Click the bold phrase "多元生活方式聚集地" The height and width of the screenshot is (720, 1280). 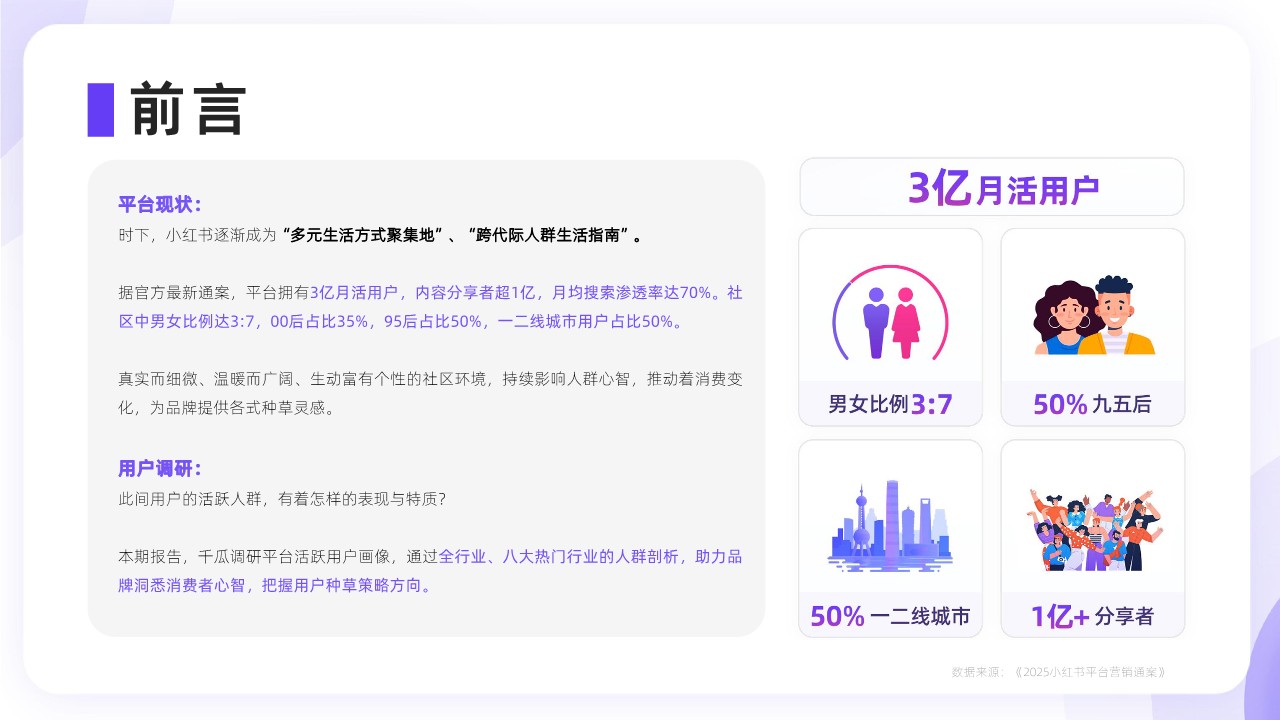point(362,236)
